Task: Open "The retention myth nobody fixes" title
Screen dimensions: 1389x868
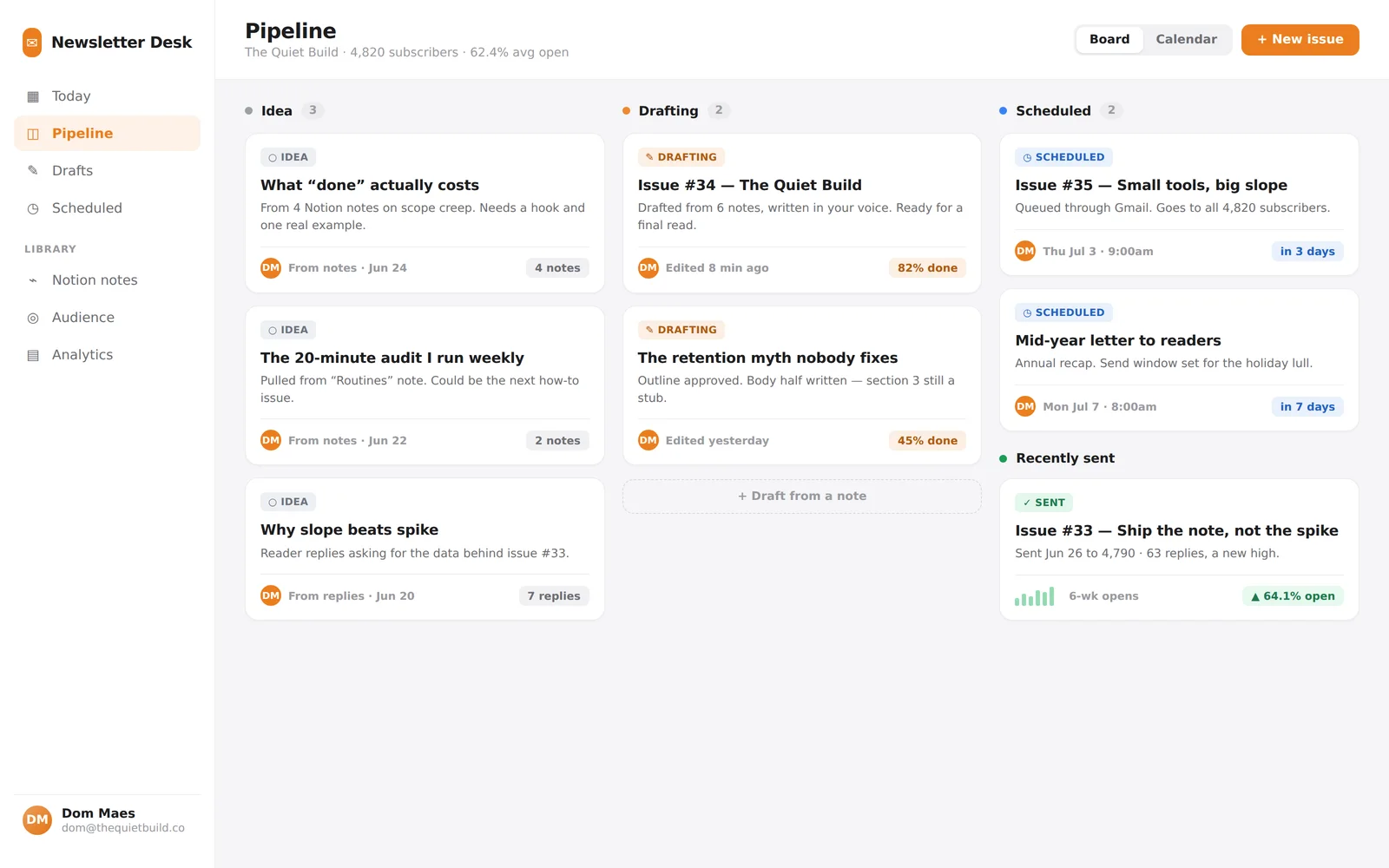Action: coord(767,358)
